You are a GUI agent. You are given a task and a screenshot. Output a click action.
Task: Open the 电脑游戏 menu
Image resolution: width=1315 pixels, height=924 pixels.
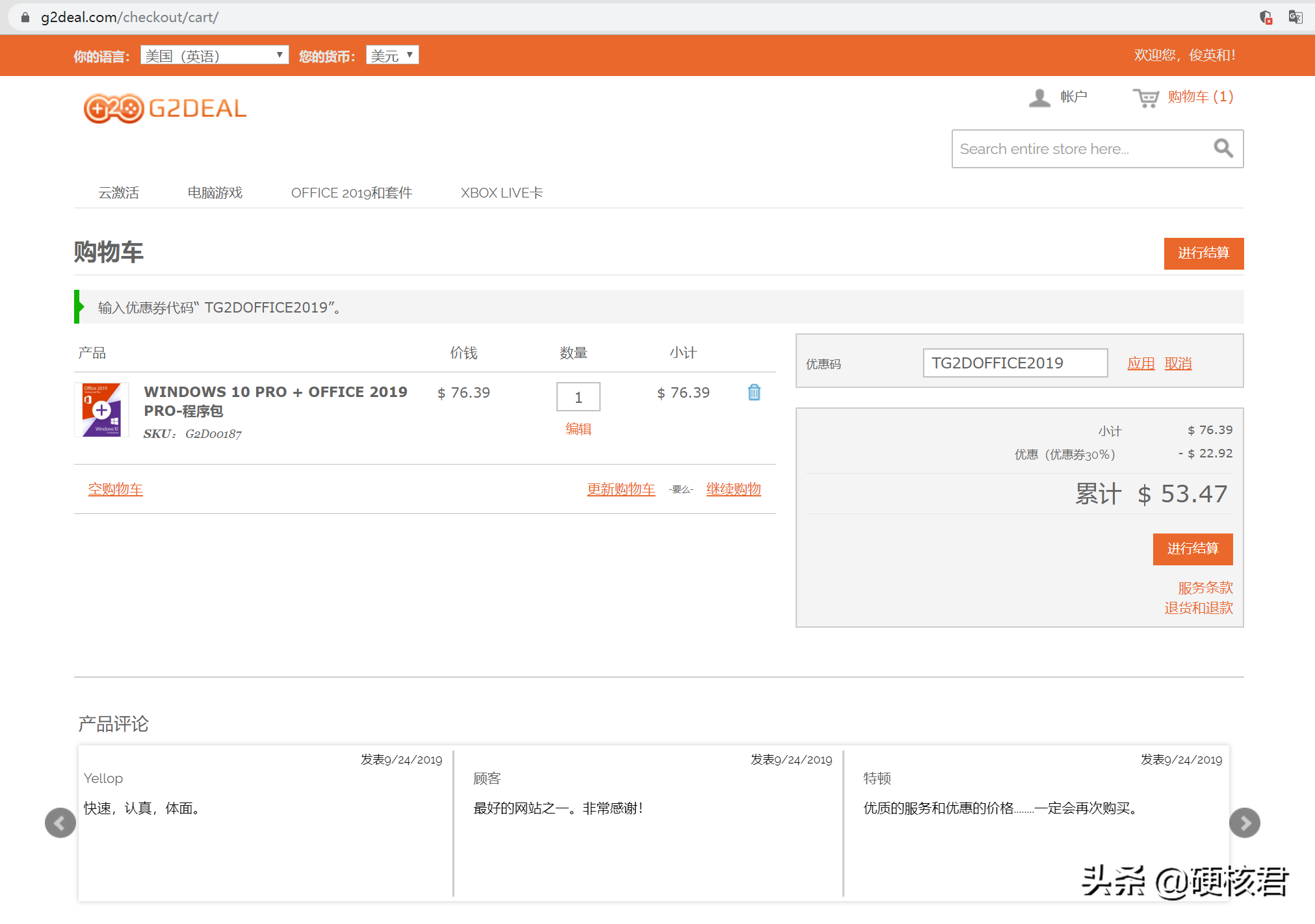[x=215, y=192]
